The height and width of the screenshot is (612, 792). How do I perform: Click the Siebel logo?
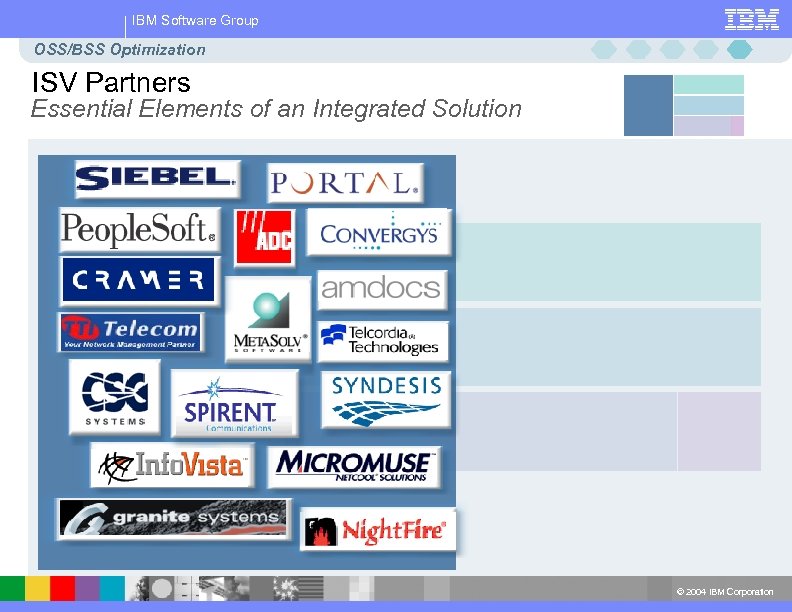[x=158, y=179]
